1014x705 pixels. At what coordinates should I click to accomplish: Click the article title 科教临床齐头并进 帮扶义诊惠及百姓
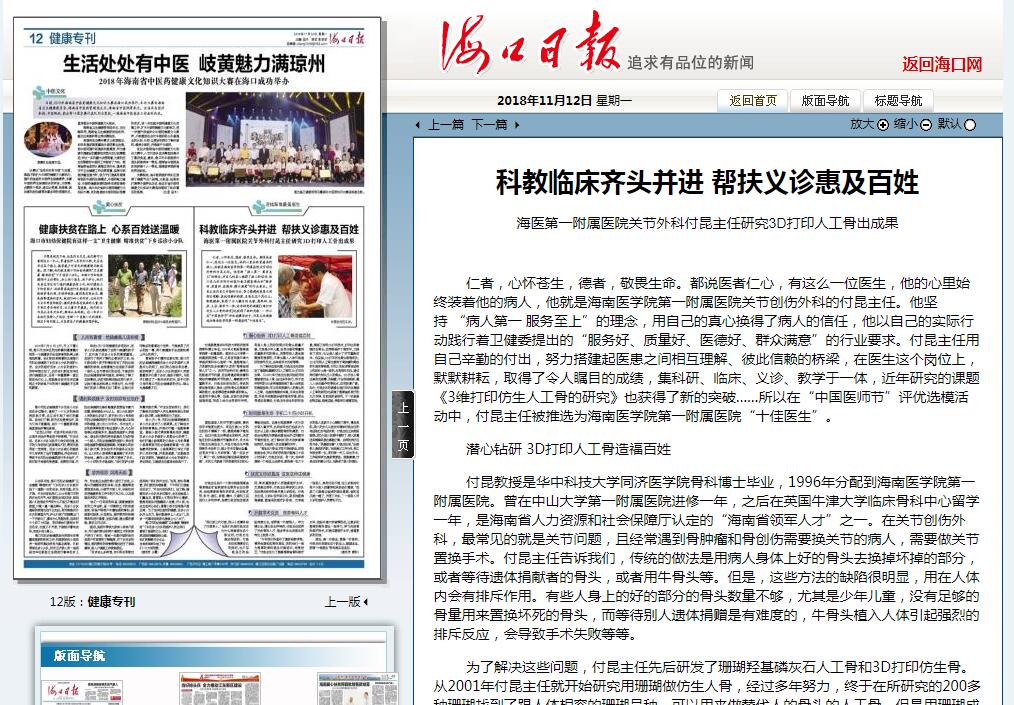tap(707, 182)
